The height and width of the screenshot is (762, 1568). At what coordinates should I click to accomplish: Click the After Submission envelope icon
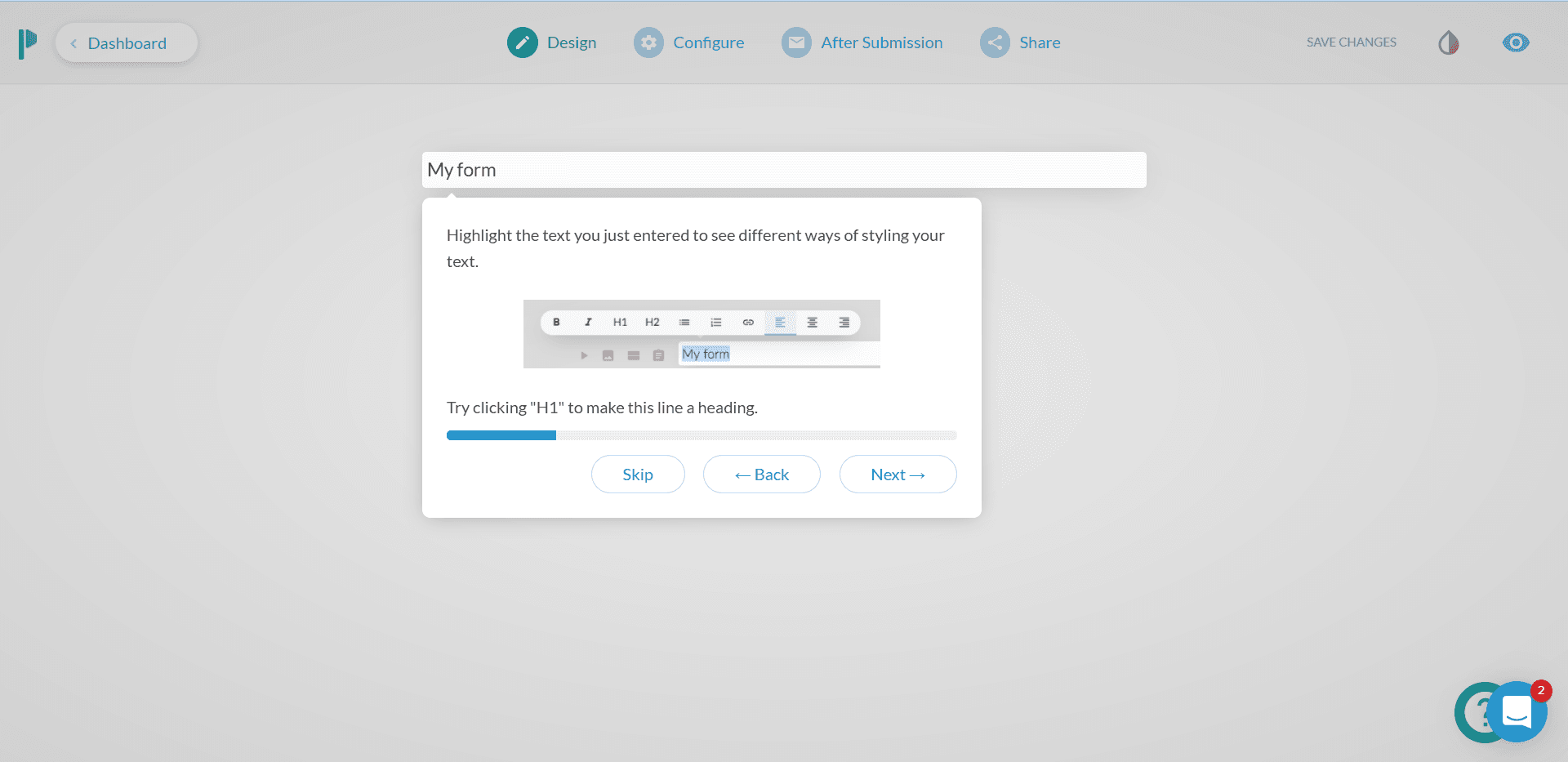[x=796, y=42]
